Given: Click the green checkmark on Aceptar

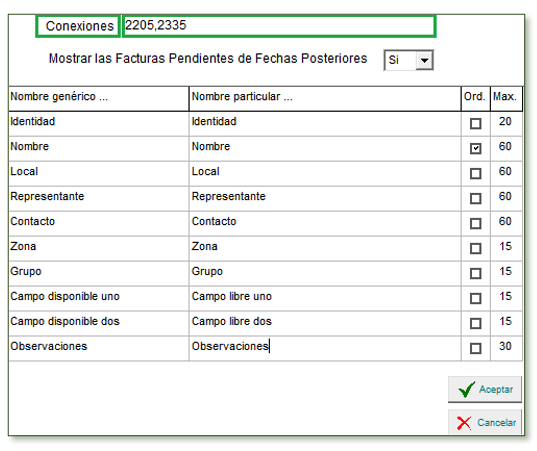Looking at the screenshot, I should click(466, 389).
